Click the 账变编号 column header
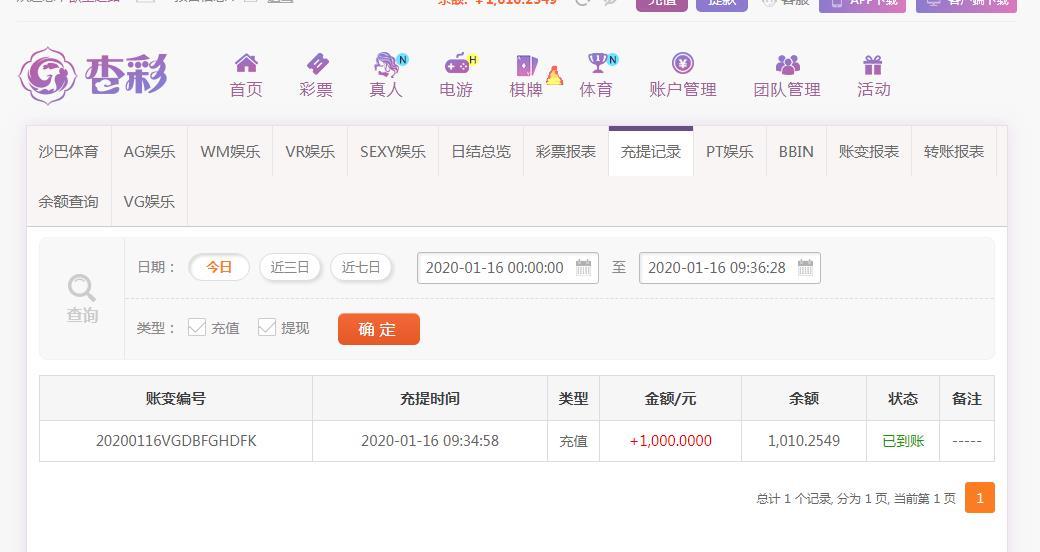The width and height of the screenshot is (1040, 552). [176, 398]
